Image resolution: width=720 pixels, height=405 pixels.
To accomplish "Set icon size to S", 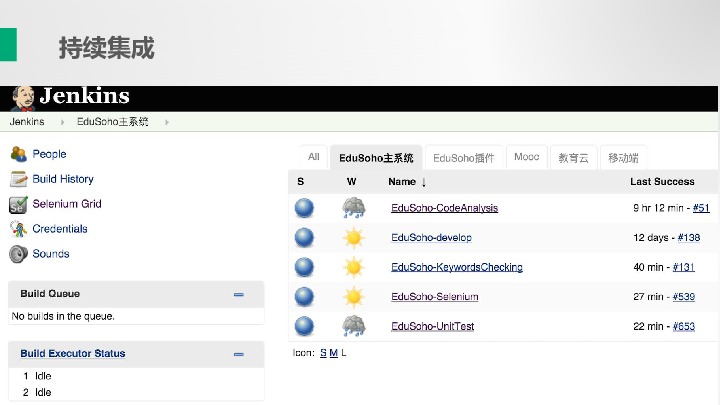I will pos(323,353).
